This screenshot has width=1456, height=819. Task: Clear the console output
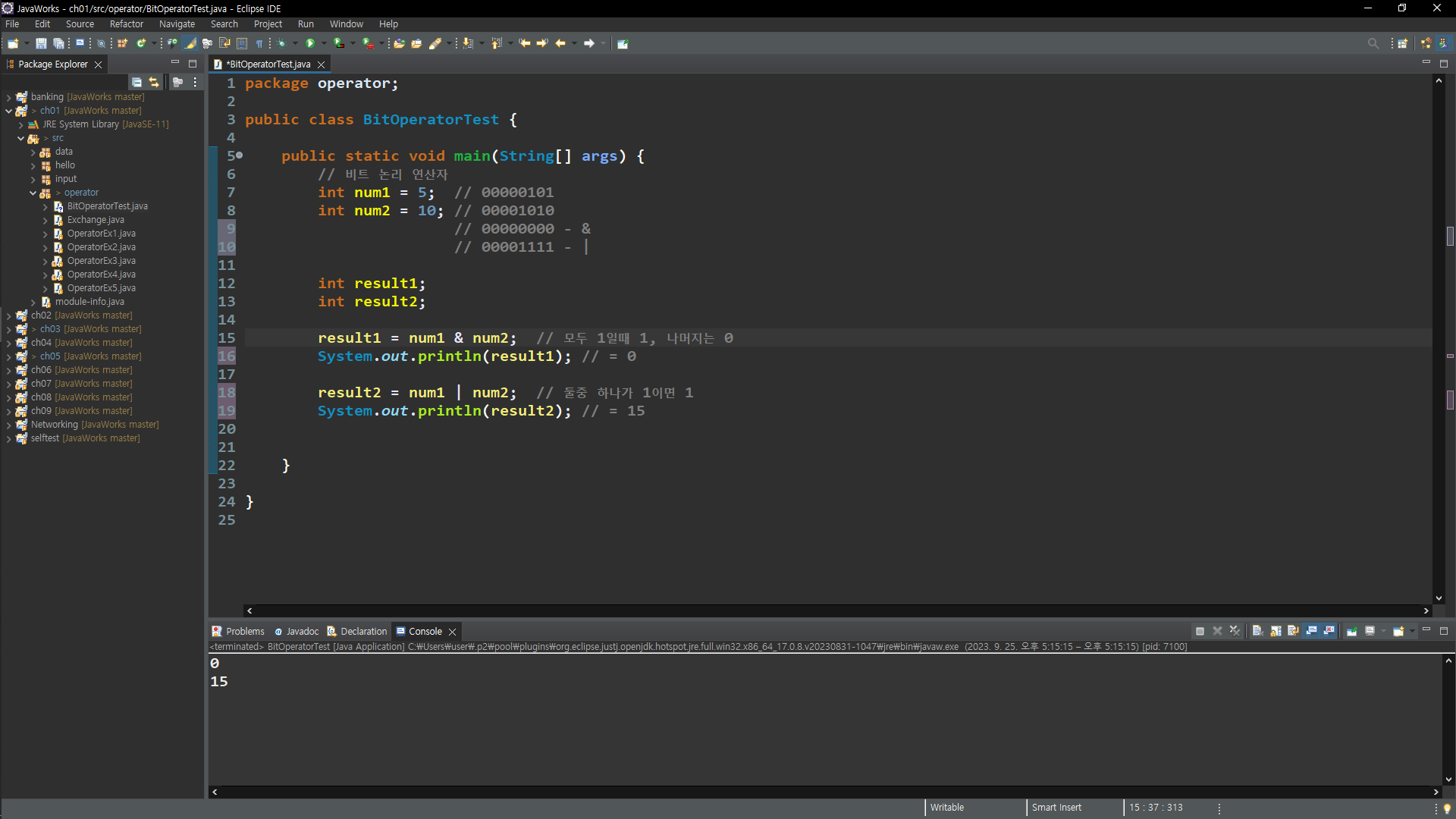(1257, 631)
